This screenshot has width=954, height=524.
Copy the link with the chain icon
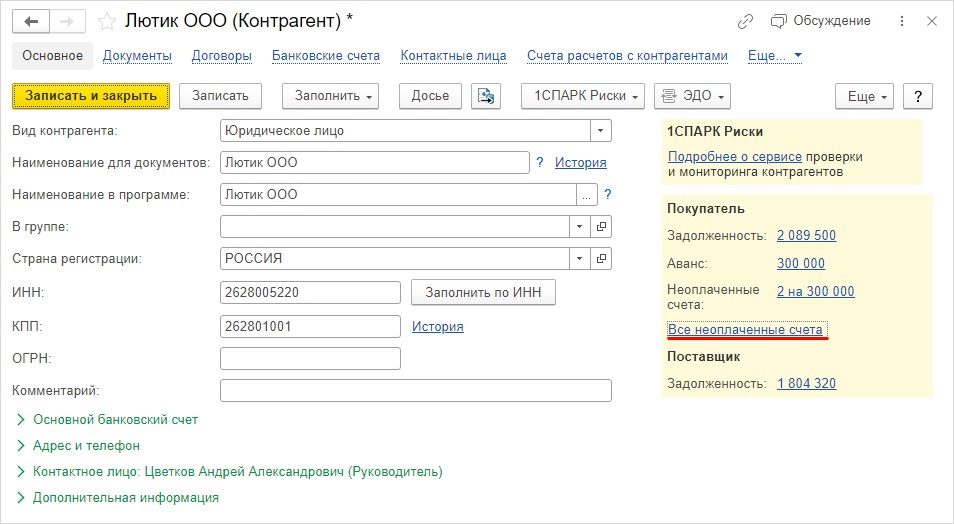click(x=745, y=21)
